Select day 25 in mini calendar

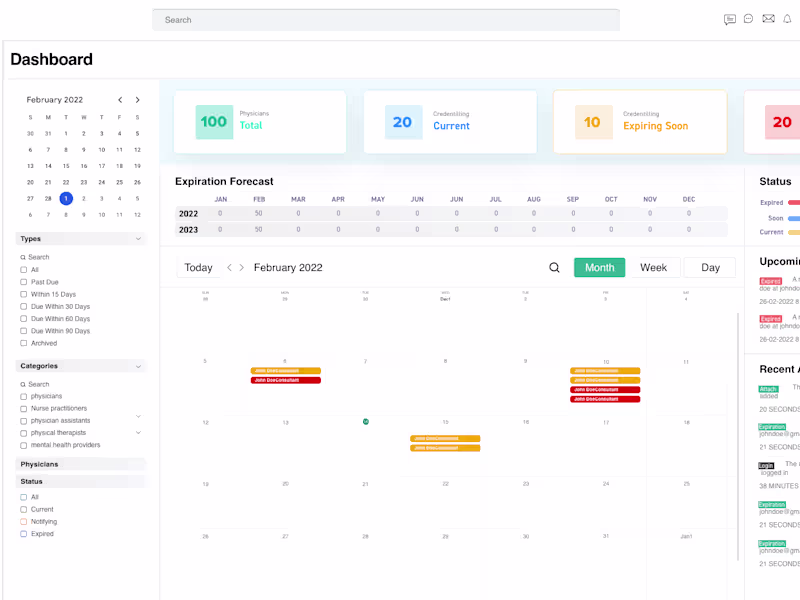coord(119,182)
